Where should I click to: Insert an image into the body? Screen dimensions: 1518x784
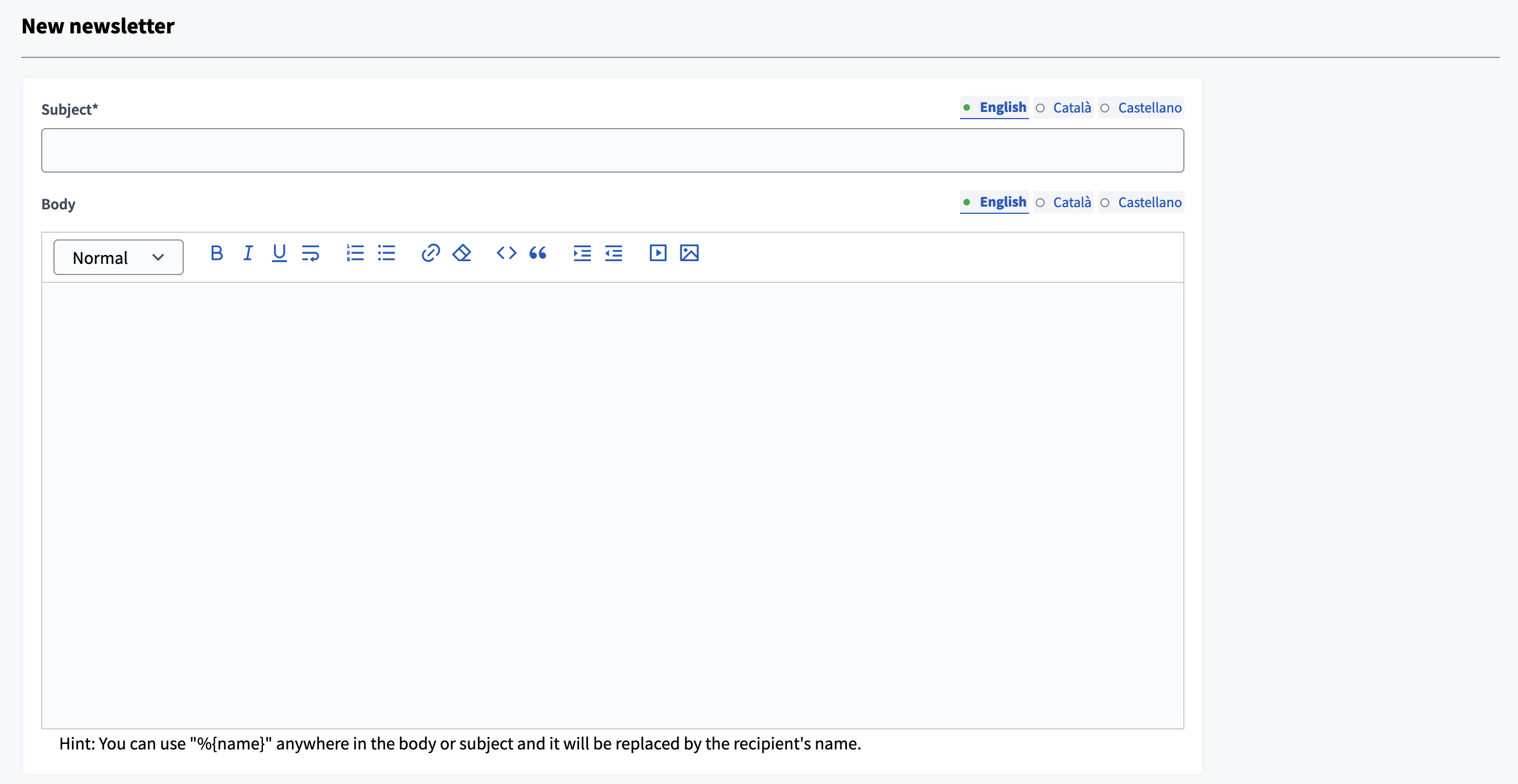pyautogui.click(x=689, y=253)
